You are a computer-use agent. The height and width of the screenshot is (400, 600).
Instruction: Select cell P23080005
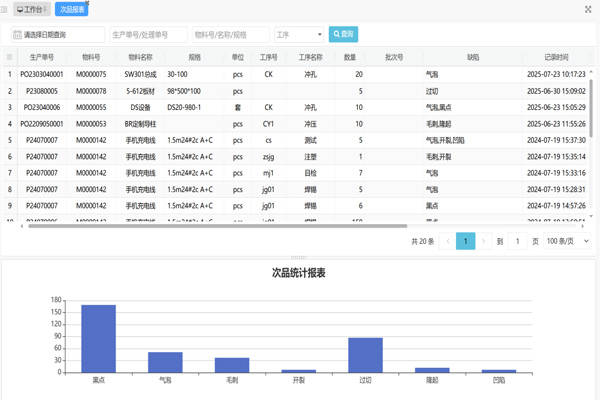pyautogui.click(x=42, y=91)
